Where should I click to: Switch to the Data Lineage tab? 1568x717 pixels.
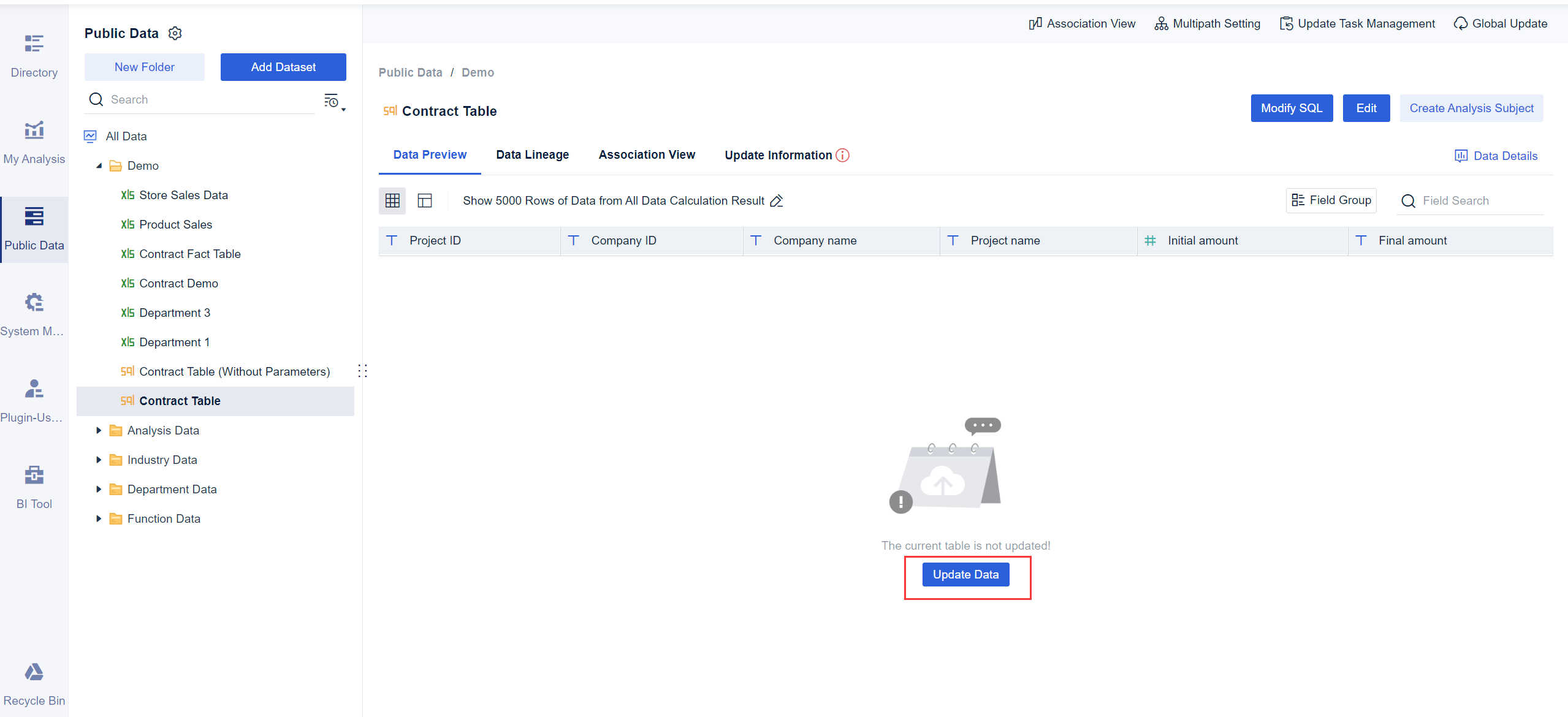click(x=531, y=155)
